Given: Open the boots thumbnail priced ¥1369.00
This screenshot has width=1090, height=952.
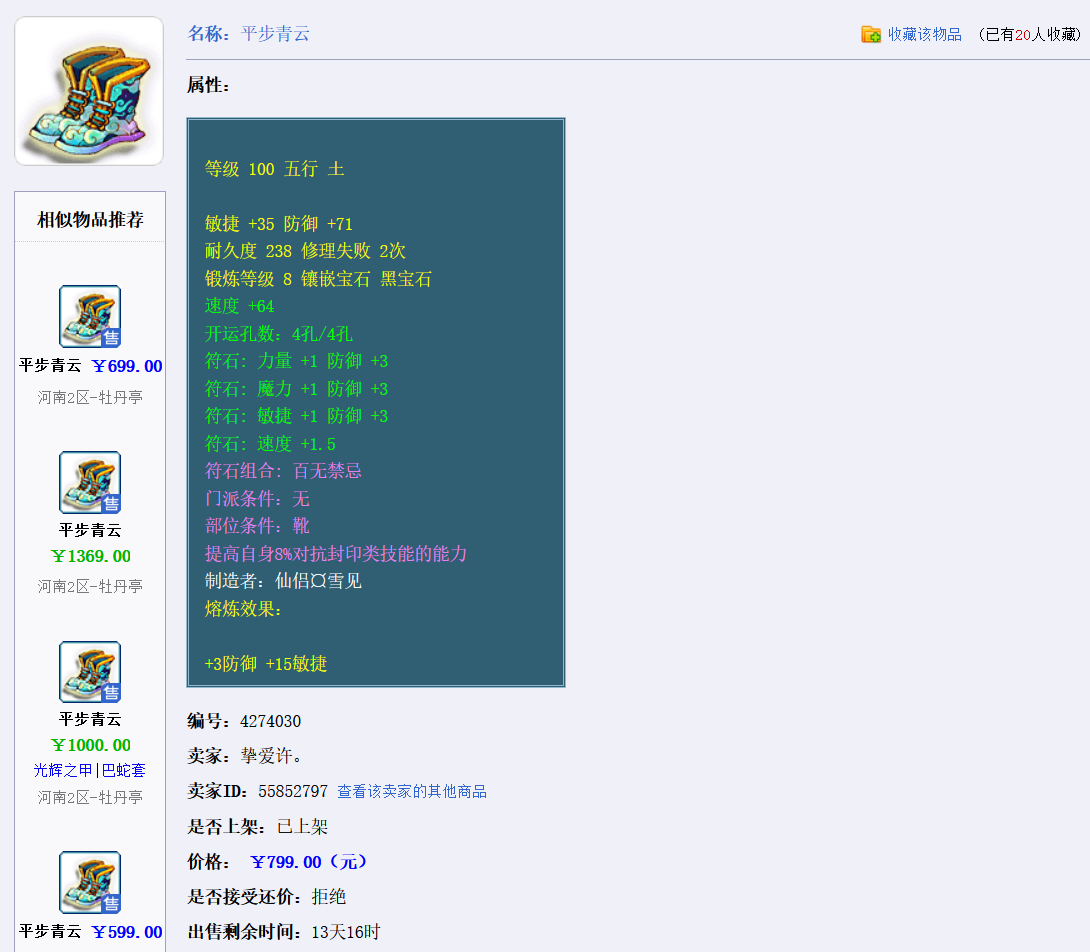Looking at the screenshot, I should 90,482.
